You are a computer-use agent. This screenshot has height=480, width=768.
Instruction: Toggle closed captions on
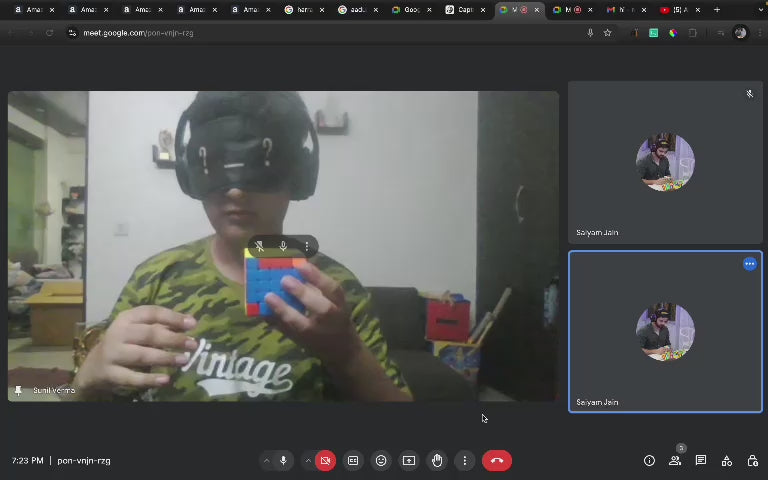353,461
